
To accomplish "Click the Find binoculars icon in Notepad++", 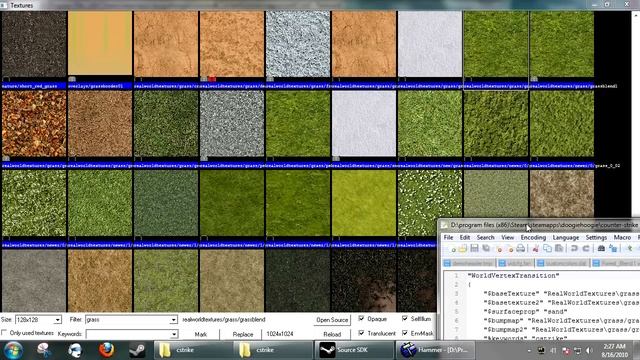I will tap(601, 248).
